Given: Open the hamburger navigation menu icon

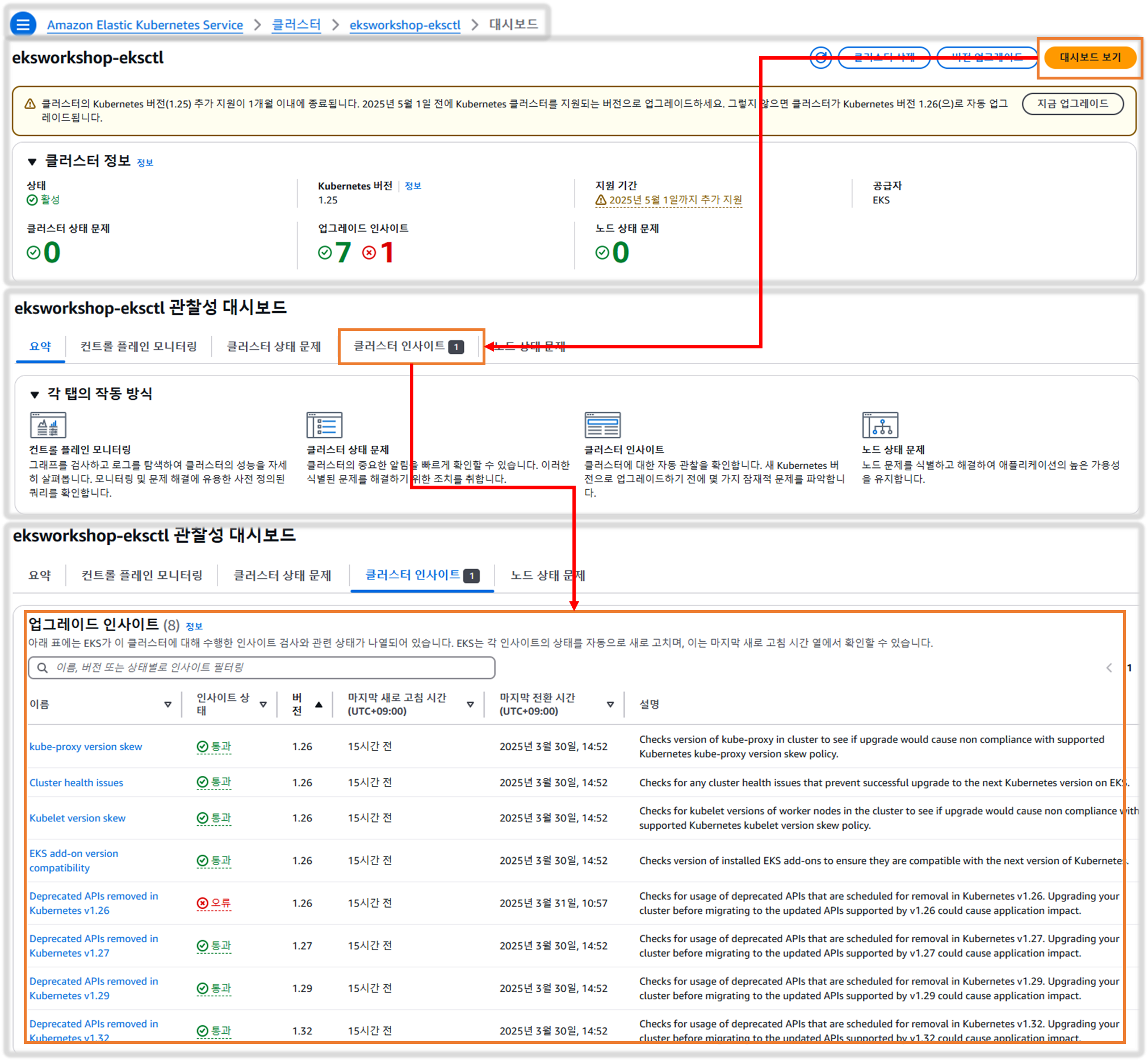Looking at the screenshot, I should click(23, 24).
